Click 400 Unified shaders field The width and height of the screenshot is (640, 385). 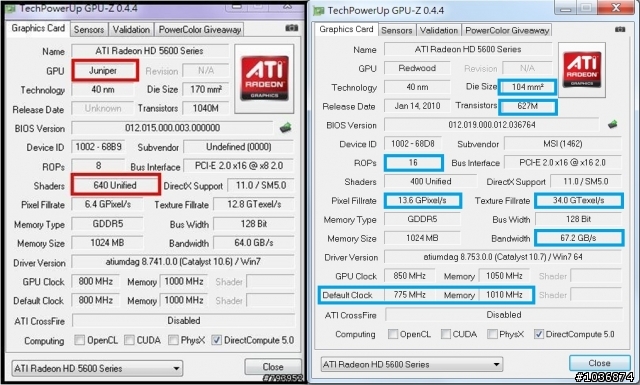[431, 181]
